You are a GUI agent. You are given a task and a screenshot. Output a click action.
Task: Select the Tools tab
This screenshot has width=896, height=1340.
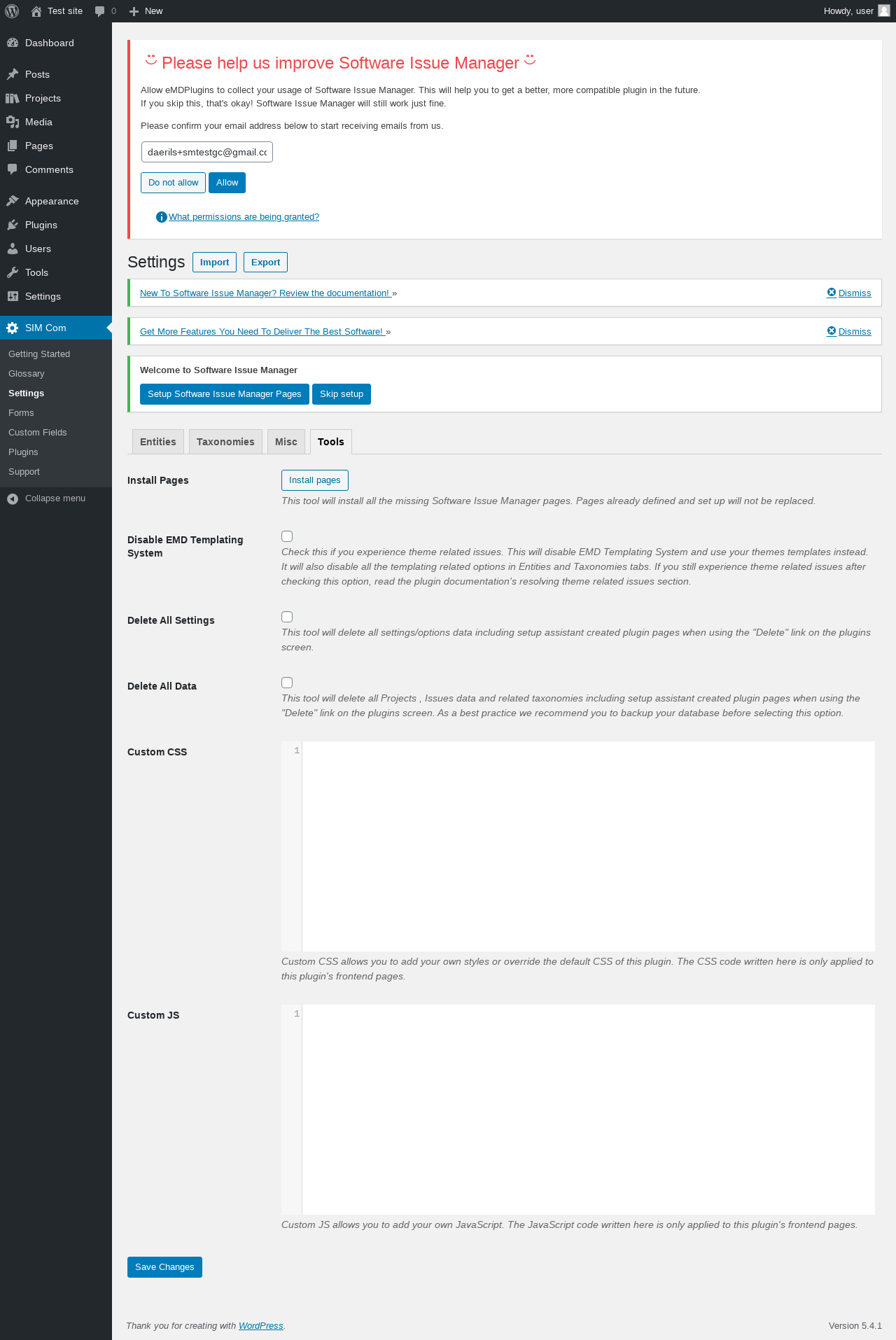[331, 442]
